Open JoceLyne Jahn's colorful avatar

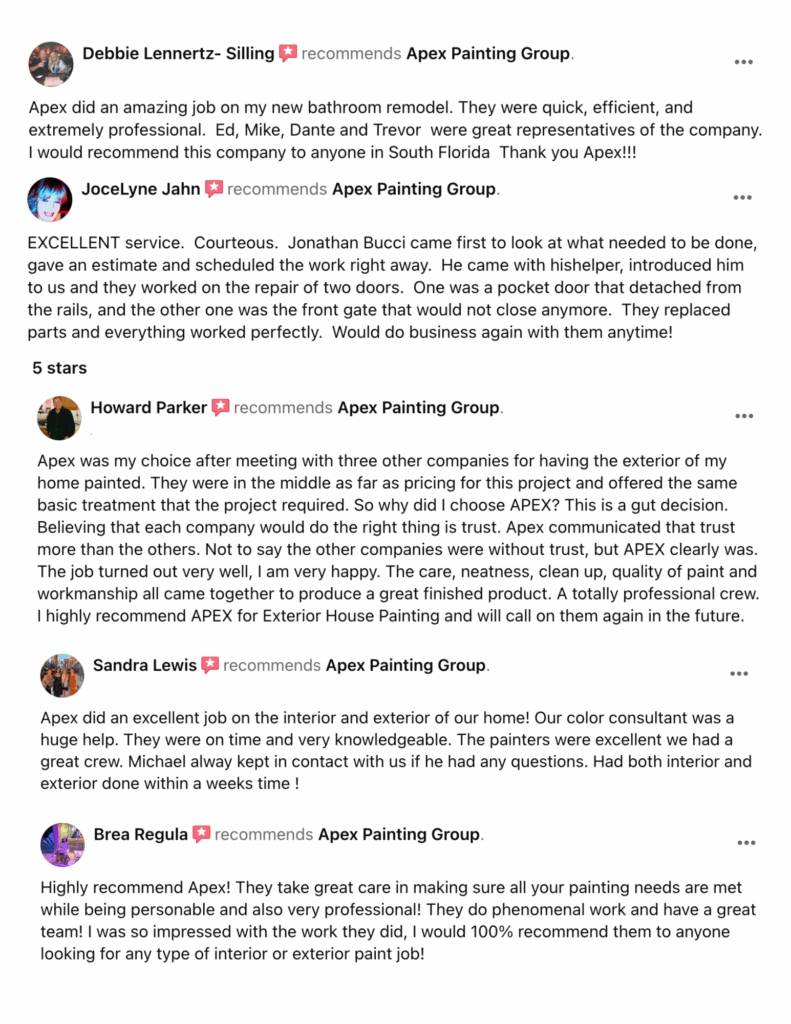tap(50, 199)
